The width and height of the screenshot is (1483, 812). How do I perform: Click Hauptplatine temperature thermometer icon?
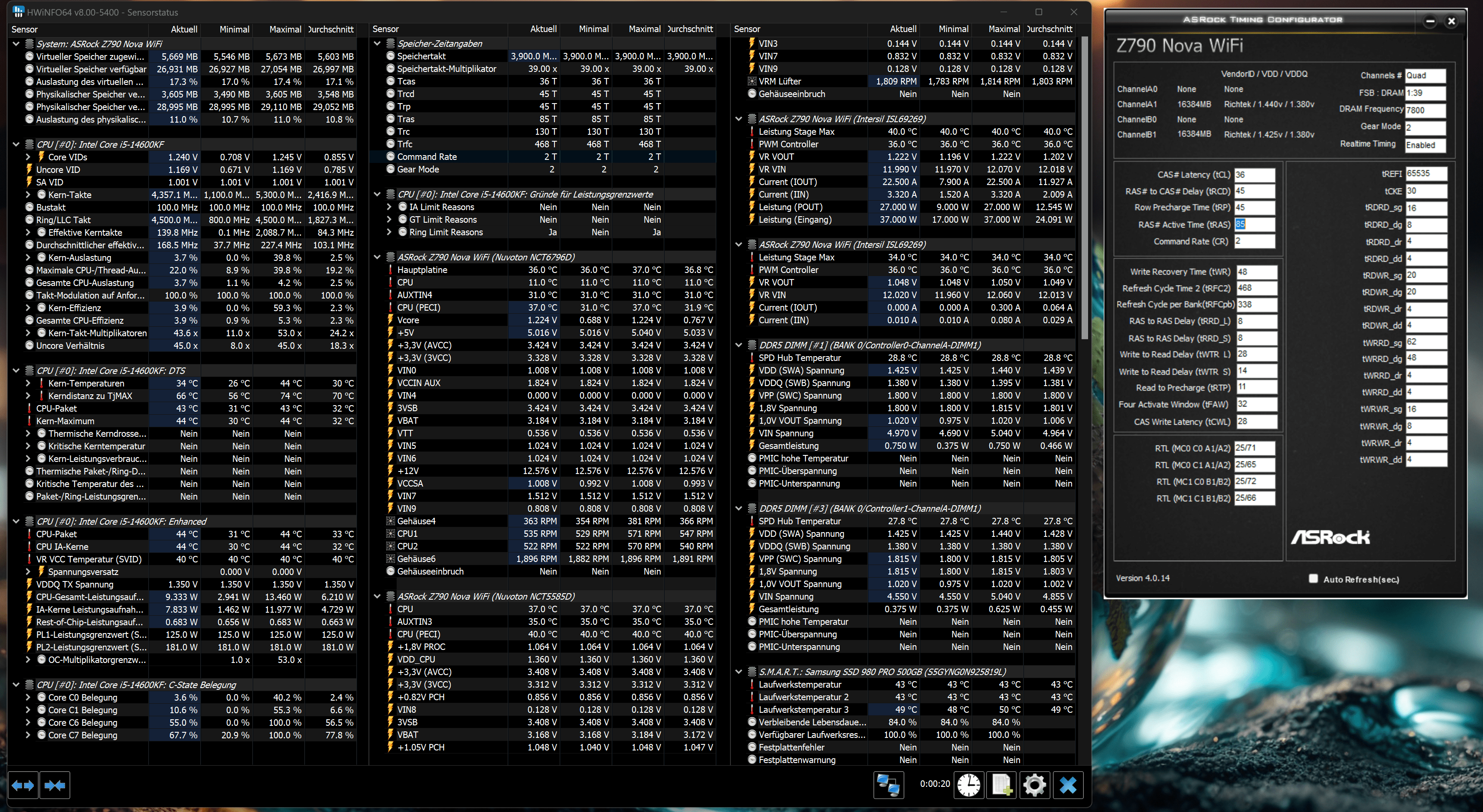tap(390, 270)
